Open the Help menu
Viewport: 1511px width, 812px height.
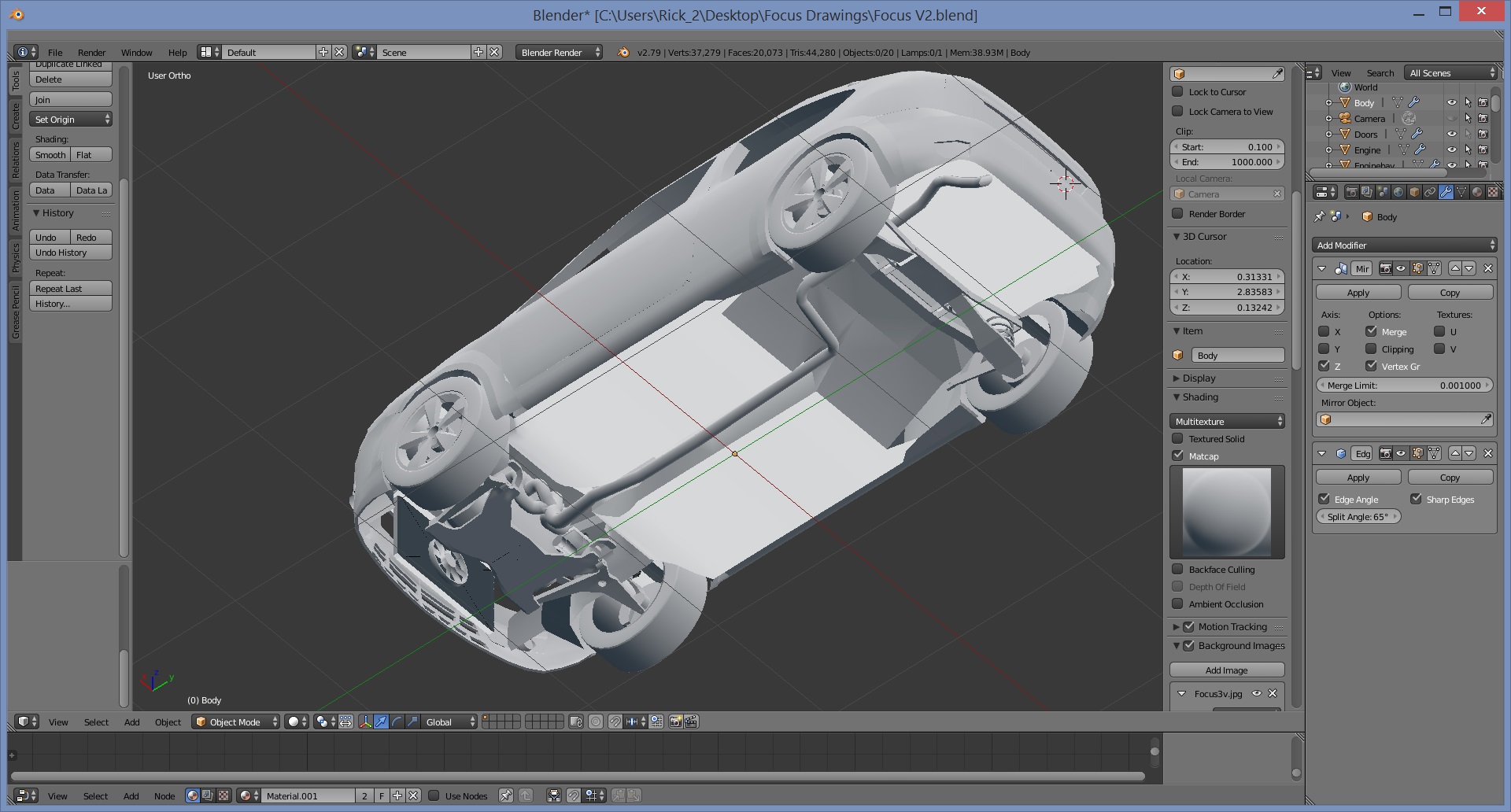[177, 52]
